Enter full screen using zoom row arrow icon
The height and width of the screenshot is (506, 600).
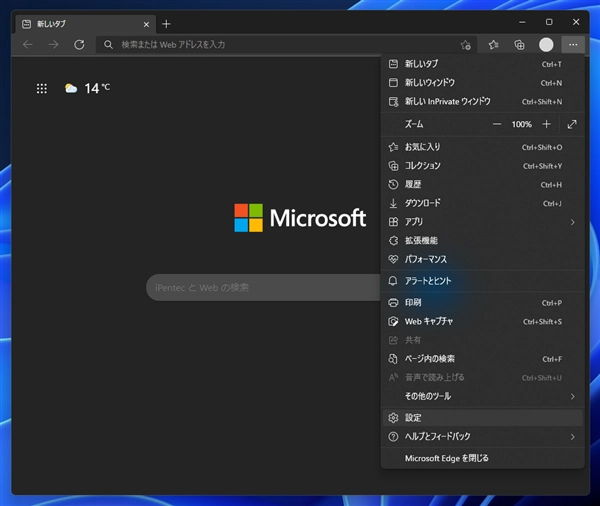point(571,124)
